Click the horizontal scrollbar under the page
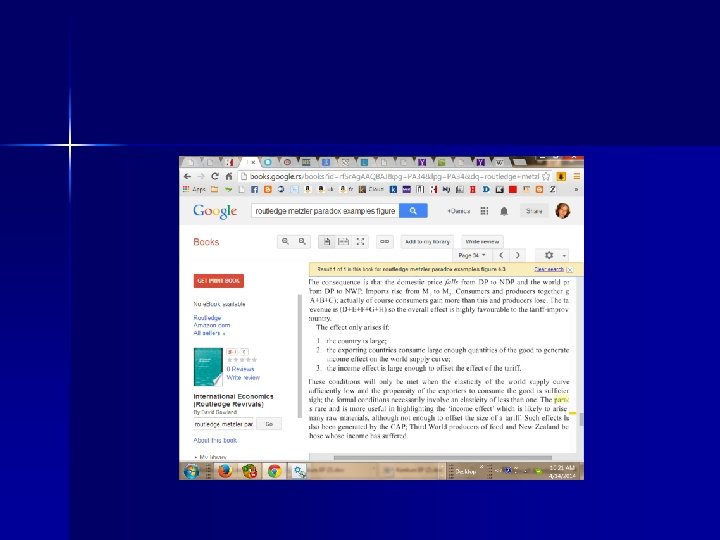Viewport: 720px width, 540px height. pyautogui.click(x=443, y=458)
